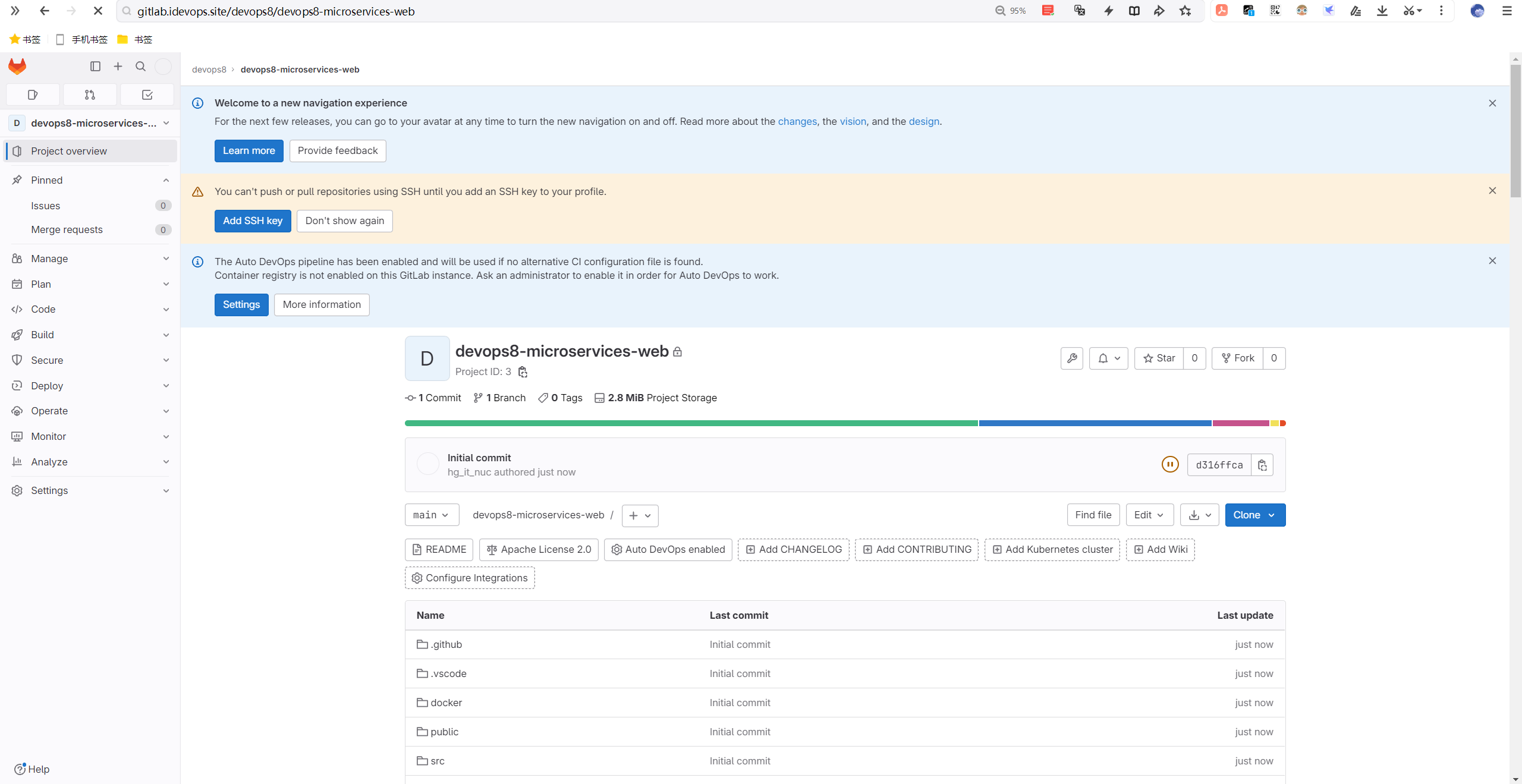
Task: Expand the sidebar Settings menu
Action: coord(91,491)
